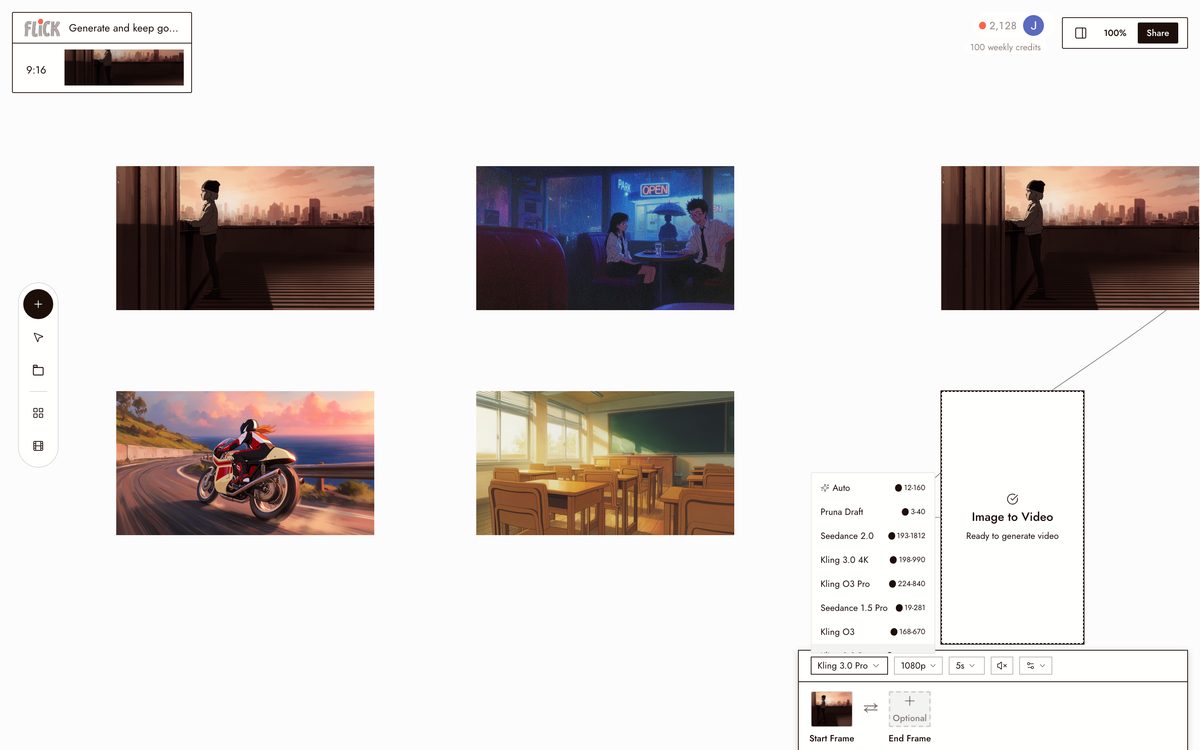Select the rainy diner couple image
The image size is (1200, 750).
[605, 238]
